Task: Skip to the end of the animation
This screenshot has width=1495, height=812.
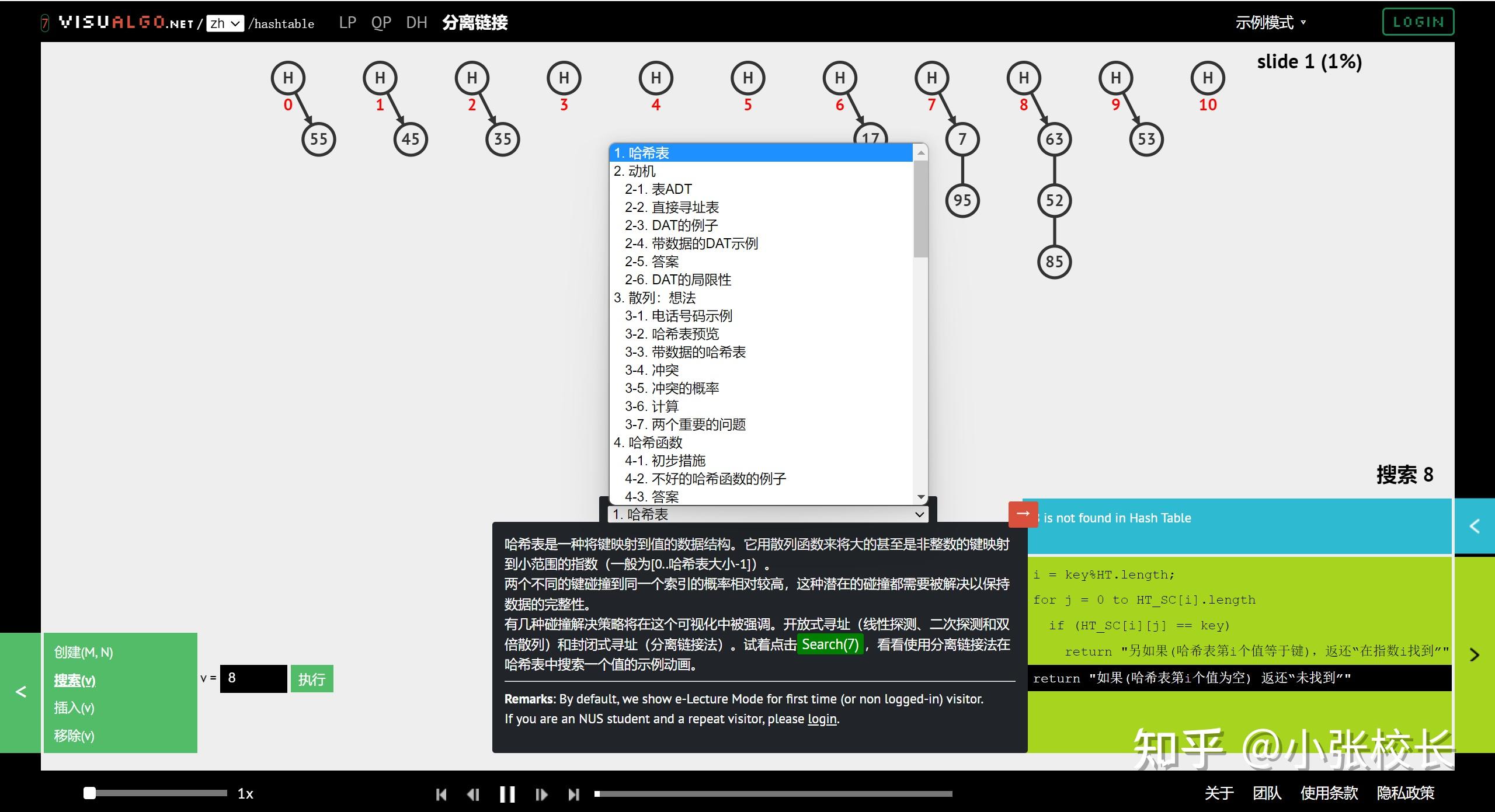Action: tap(573, 794)
